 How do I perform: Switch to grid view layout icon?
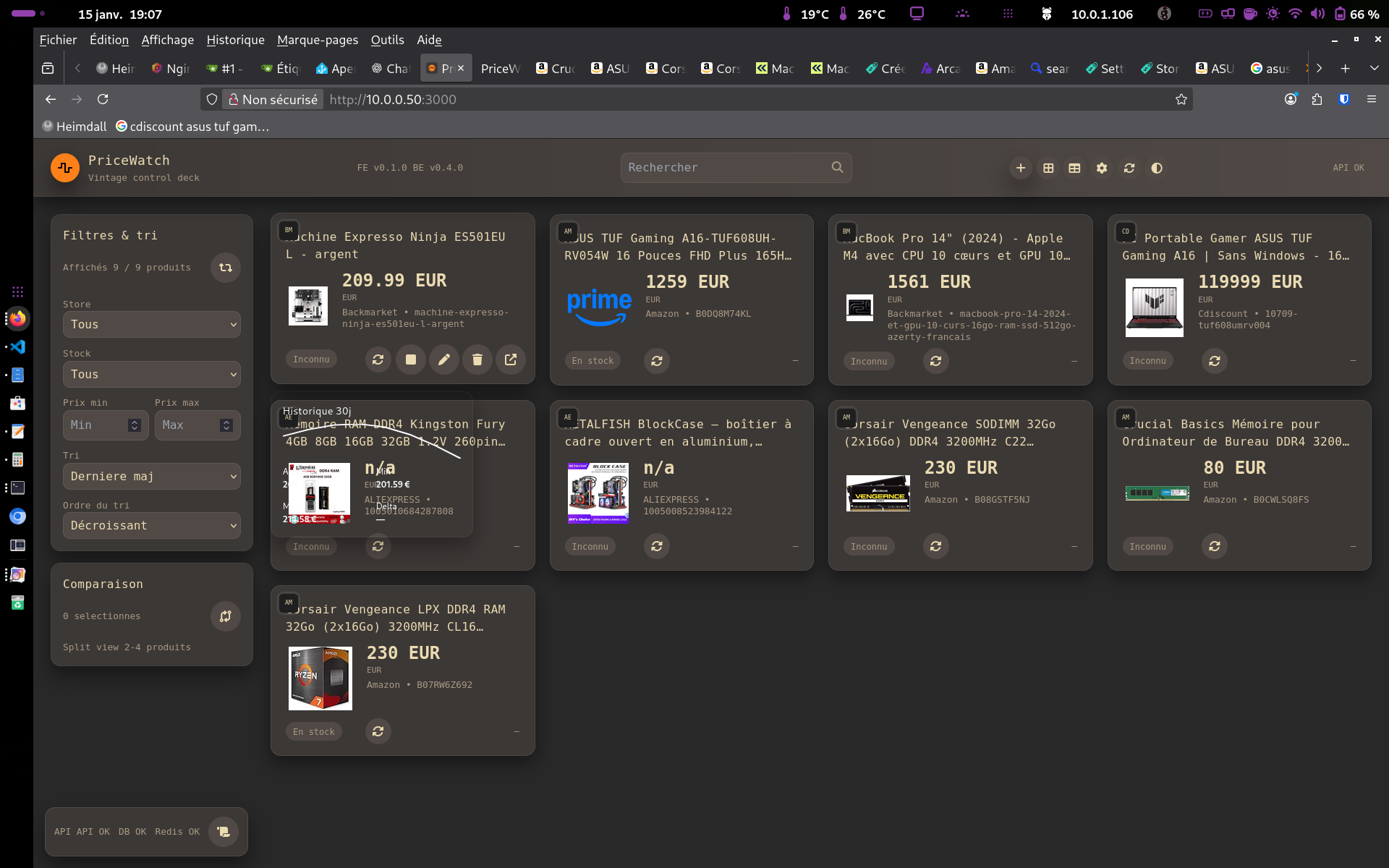tap(1048, 168)
